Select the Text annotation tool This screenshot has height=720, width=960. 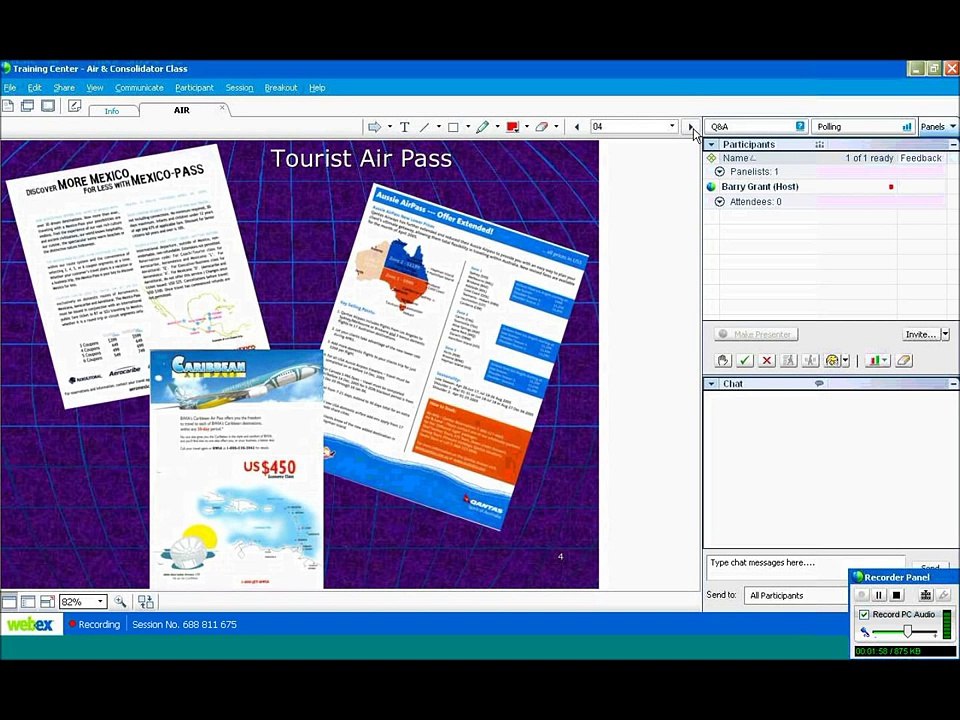click(405, 127)
